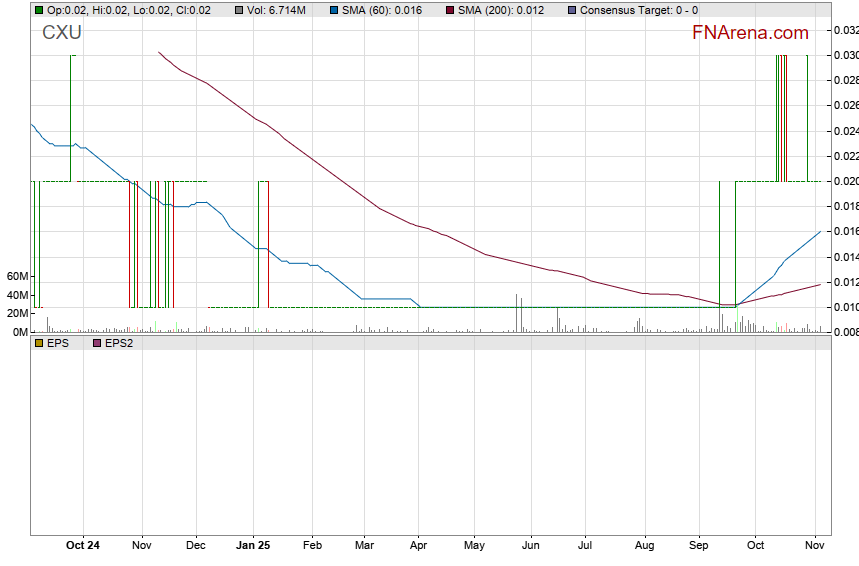Viewport: 859px width, 566px height.
Task: Click the Jan 25 date axis label
Action: click(252, 546)
